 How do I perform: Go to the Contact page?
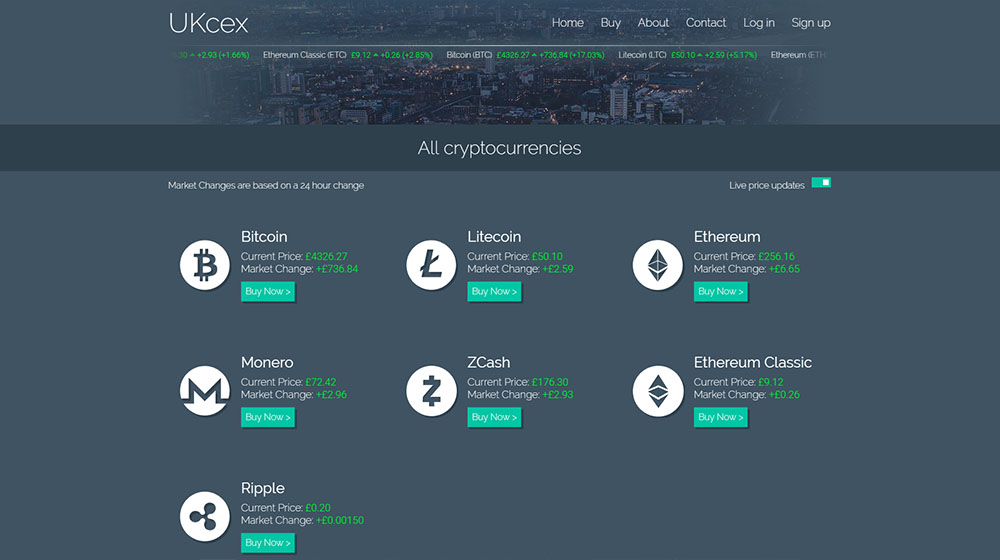point(705,23)
